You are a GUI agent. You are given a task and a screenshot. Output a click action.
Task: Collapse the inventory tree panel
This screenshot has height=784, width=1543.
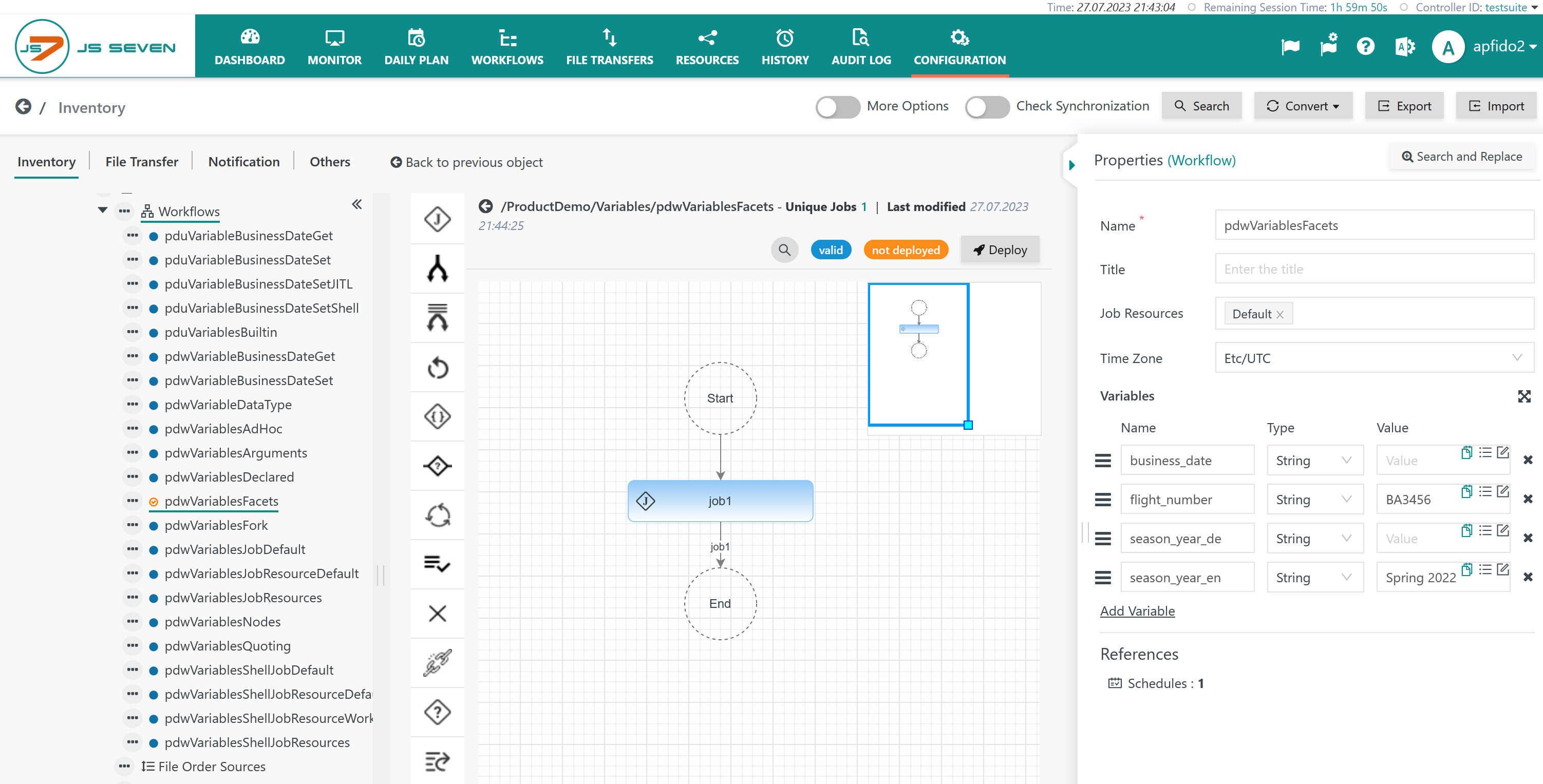pyautogui.click(x=356, y=204)
